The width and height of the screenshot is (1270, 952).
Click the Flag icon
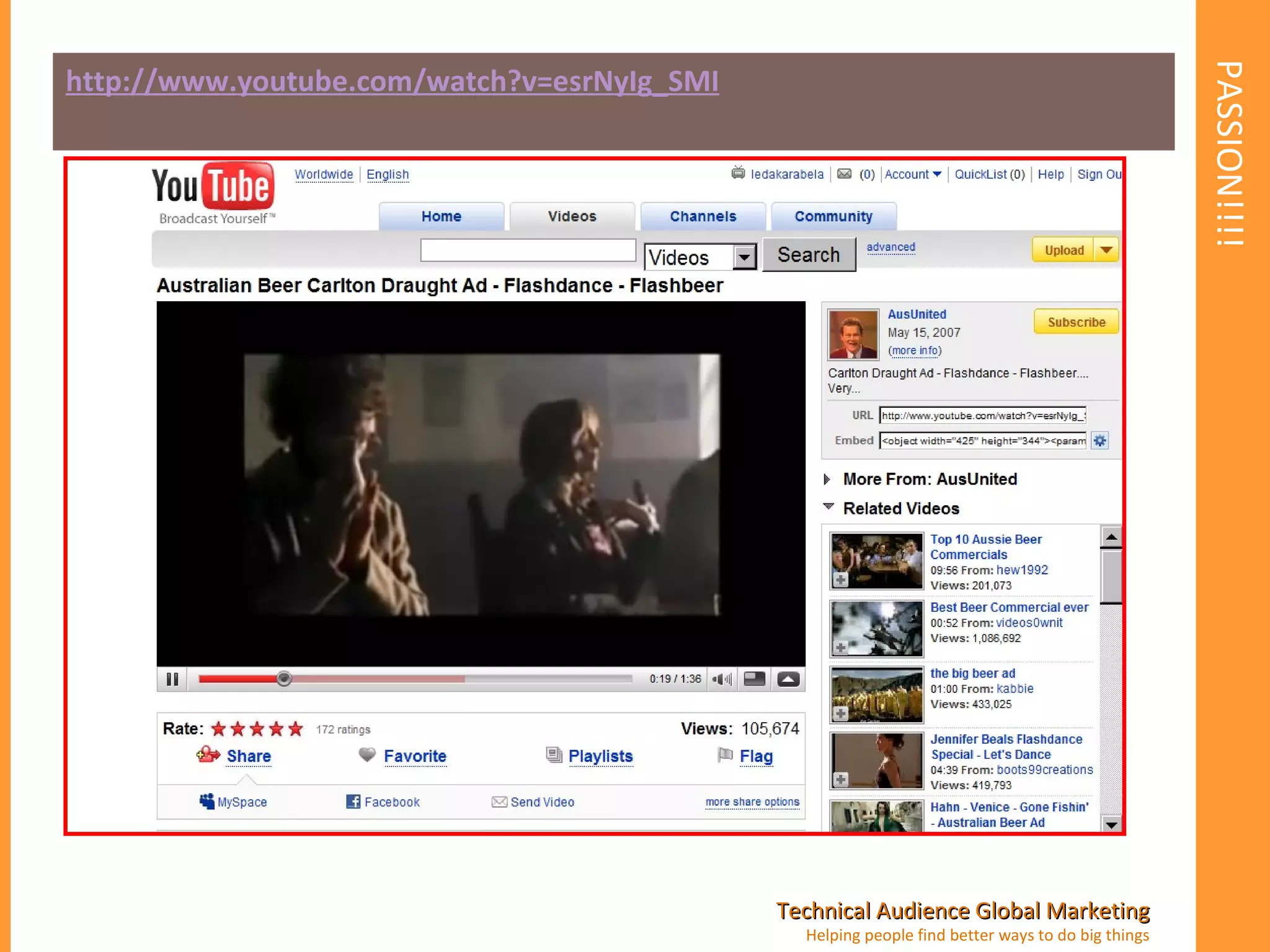pyautogui.click(x=725, y=755)
